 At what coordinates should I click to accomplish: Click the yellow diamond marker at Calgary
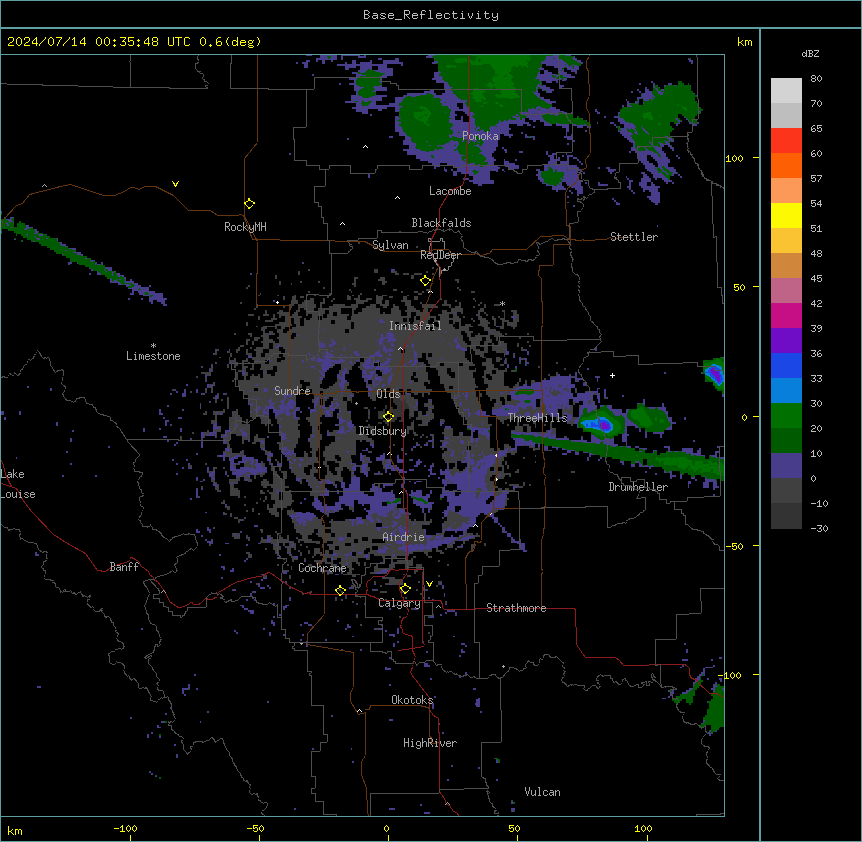pos(405,589)
